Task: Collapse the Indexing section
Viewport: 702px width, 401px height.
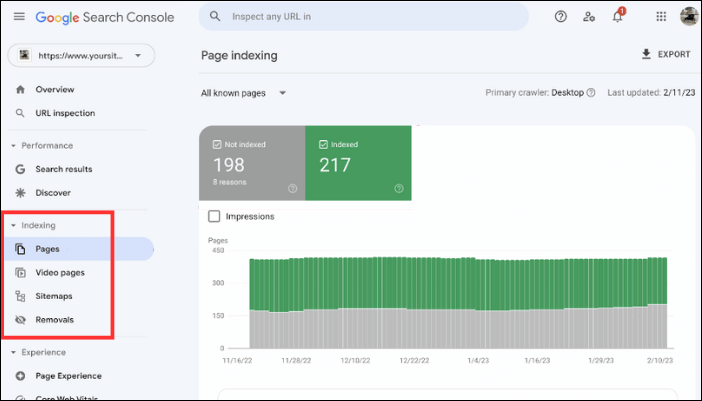Action: click(x=13, y=226)
